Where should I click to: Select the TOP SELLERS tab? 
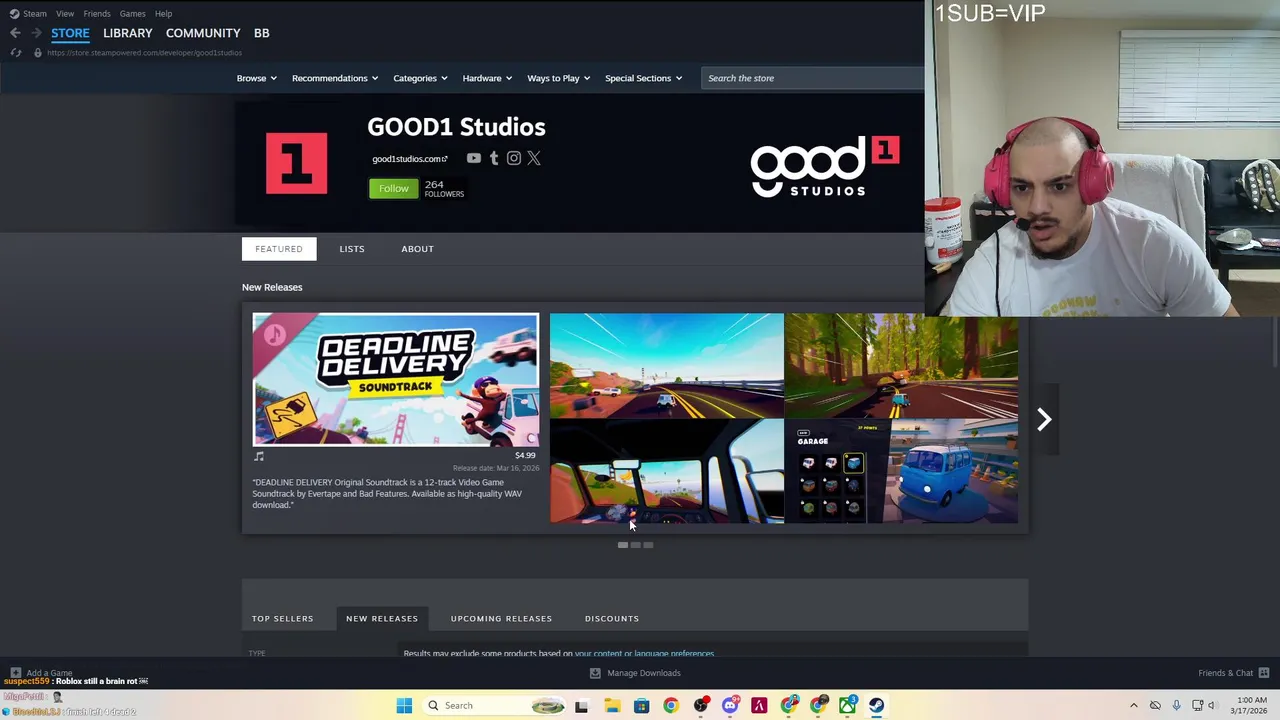click(282, 618)
